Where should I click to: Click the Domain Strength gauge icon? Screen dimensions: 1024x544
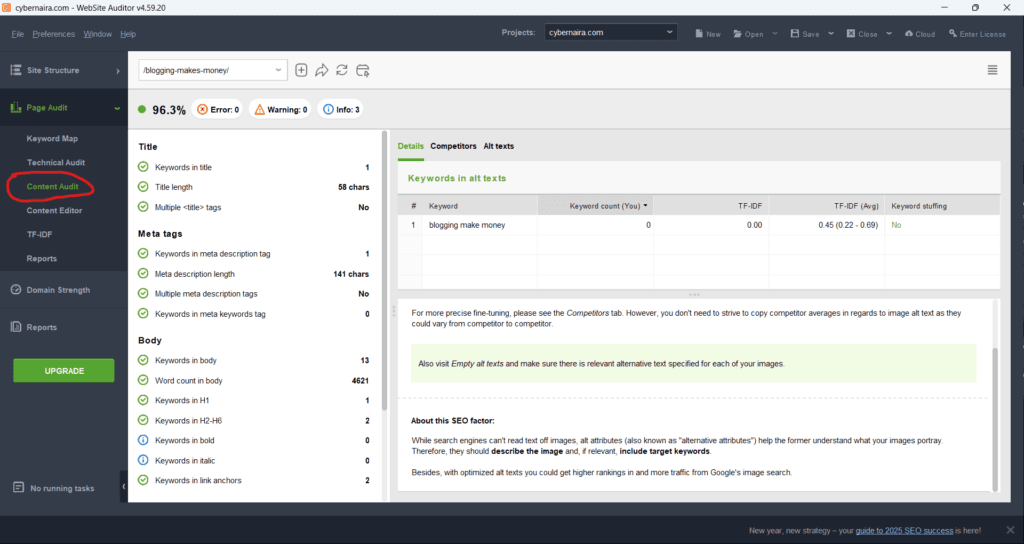(16, 289)
